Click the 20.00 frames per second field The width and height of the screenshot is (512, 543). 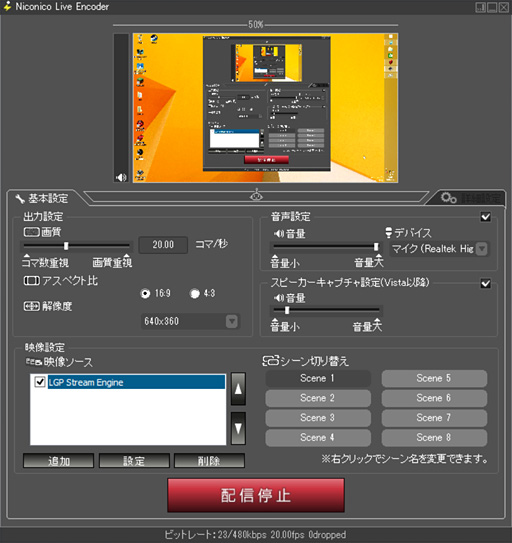coord(163,245)
